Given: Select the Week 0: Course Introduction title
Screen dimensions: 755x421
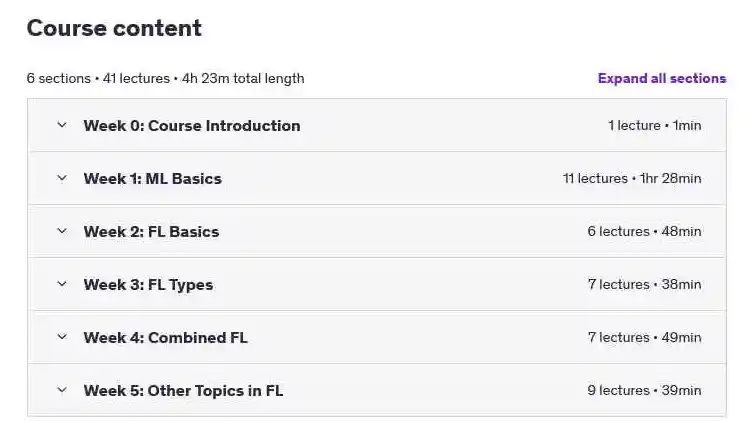Looking at the screenshot, I should [192, 126].
